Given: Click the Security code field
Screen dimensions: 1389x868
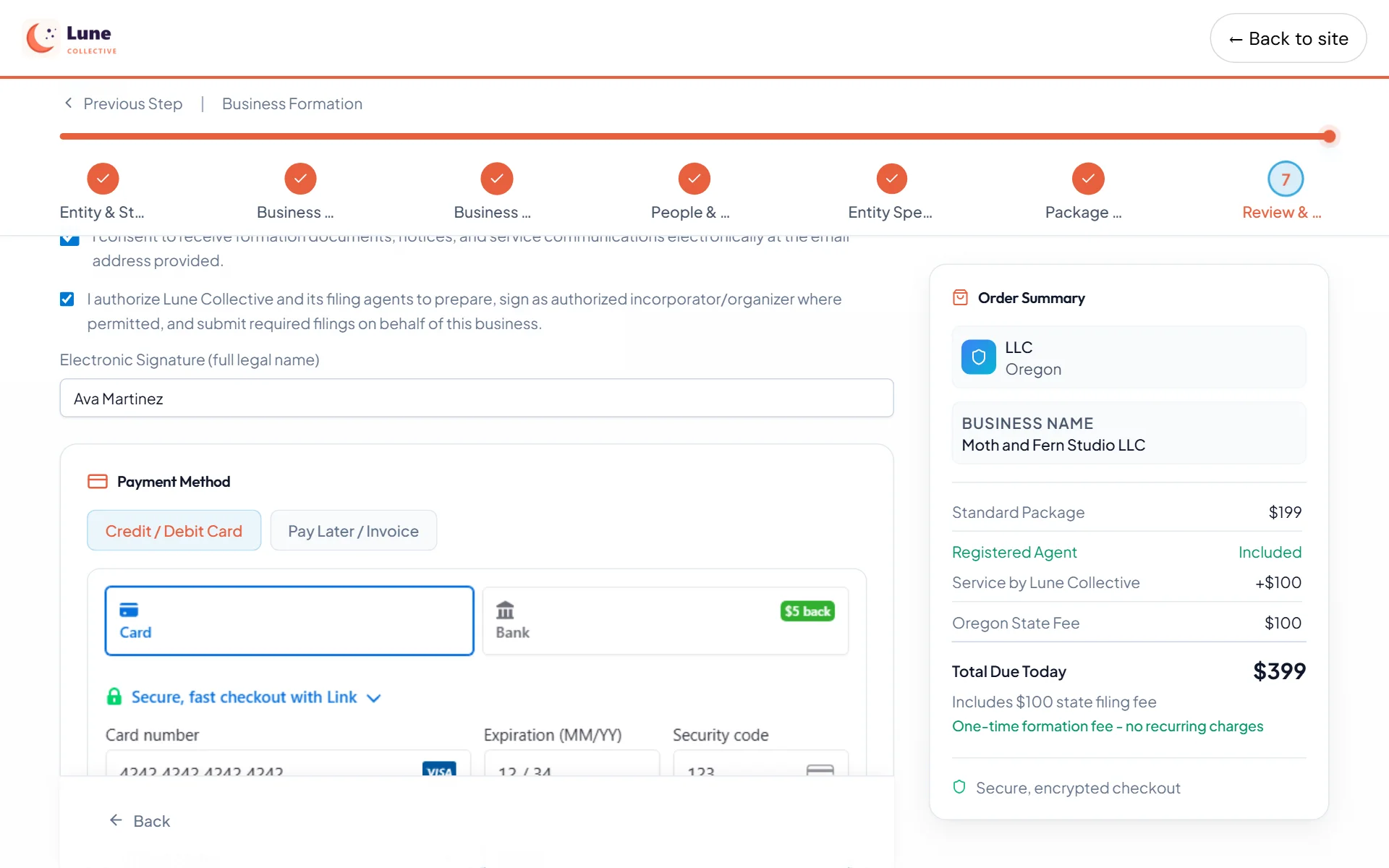Looking at the screenshot, I should point(760,764).
